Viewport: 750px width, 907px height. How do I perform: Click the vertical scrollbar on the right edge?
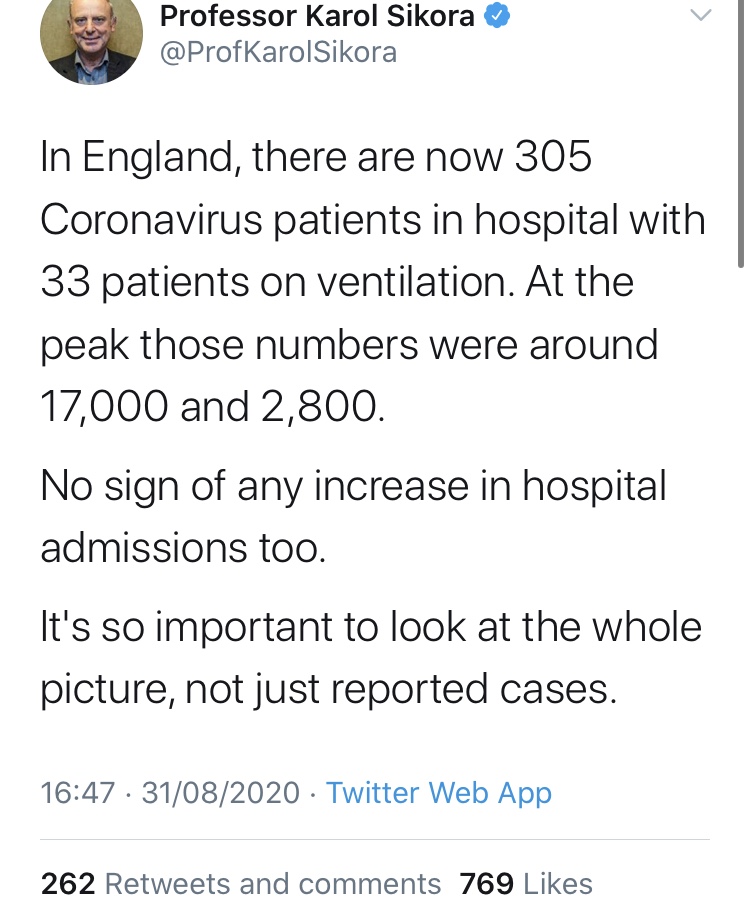click(741, 133)
